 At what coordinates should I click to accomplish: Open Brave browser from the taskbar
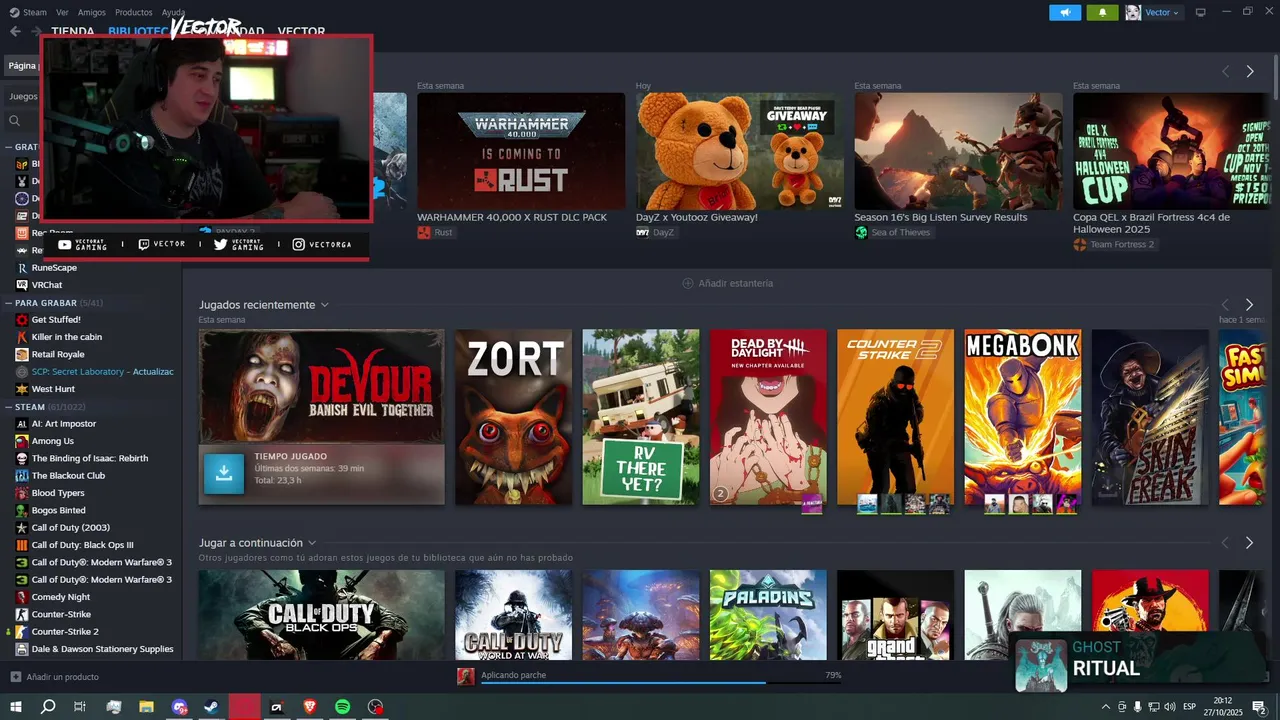pos(309,707)
